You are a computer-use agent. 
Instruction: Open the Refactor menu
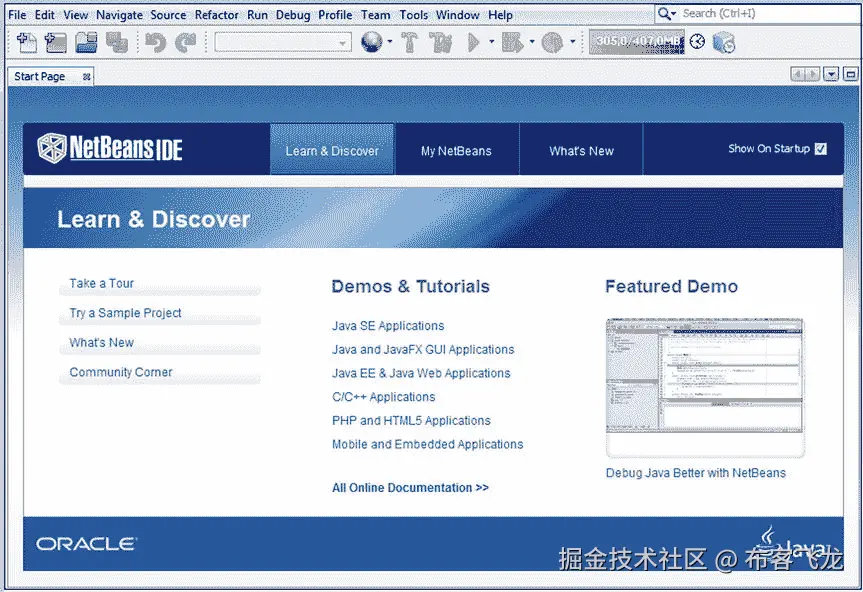click(x=217, y=15)
